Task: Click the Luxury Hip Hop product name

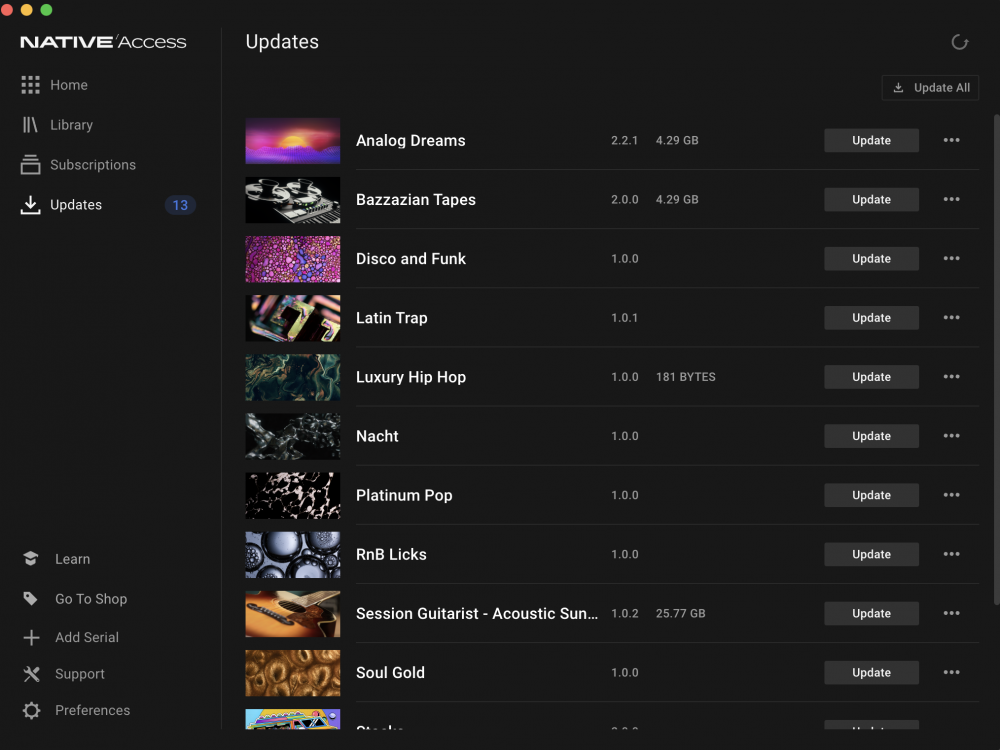Action: [411, 377]
